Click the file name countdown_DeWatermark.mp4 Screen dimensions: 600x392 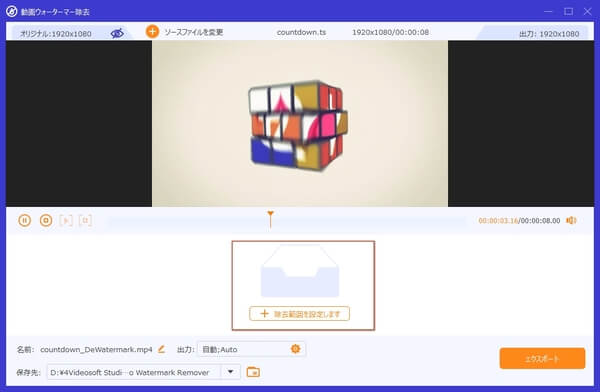pos(96,350)
